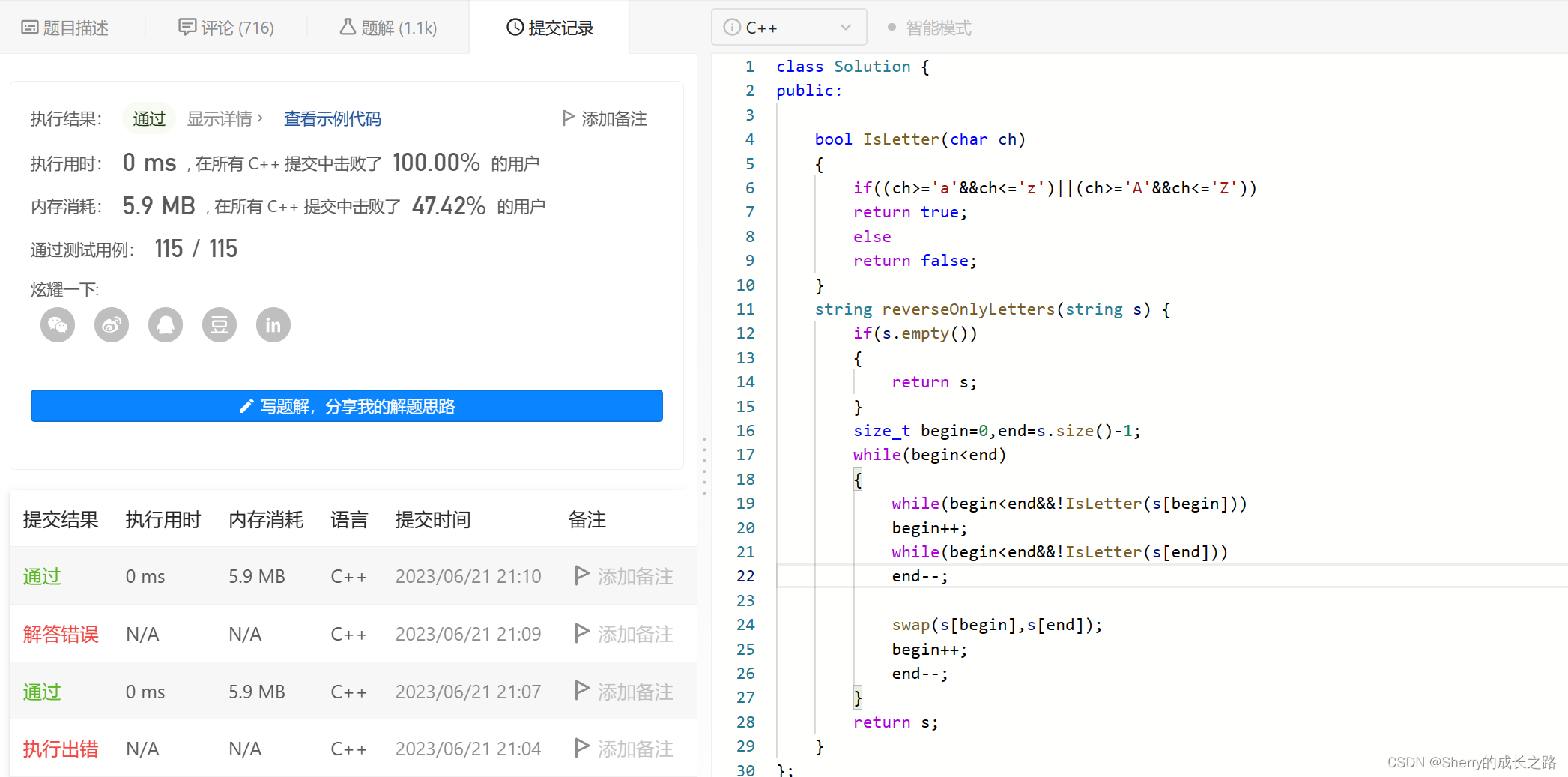Image resolution: width=1568 pixels, height=777 pixels.
Task: Open the 题目描述 tab
Action: click(65, 28)
